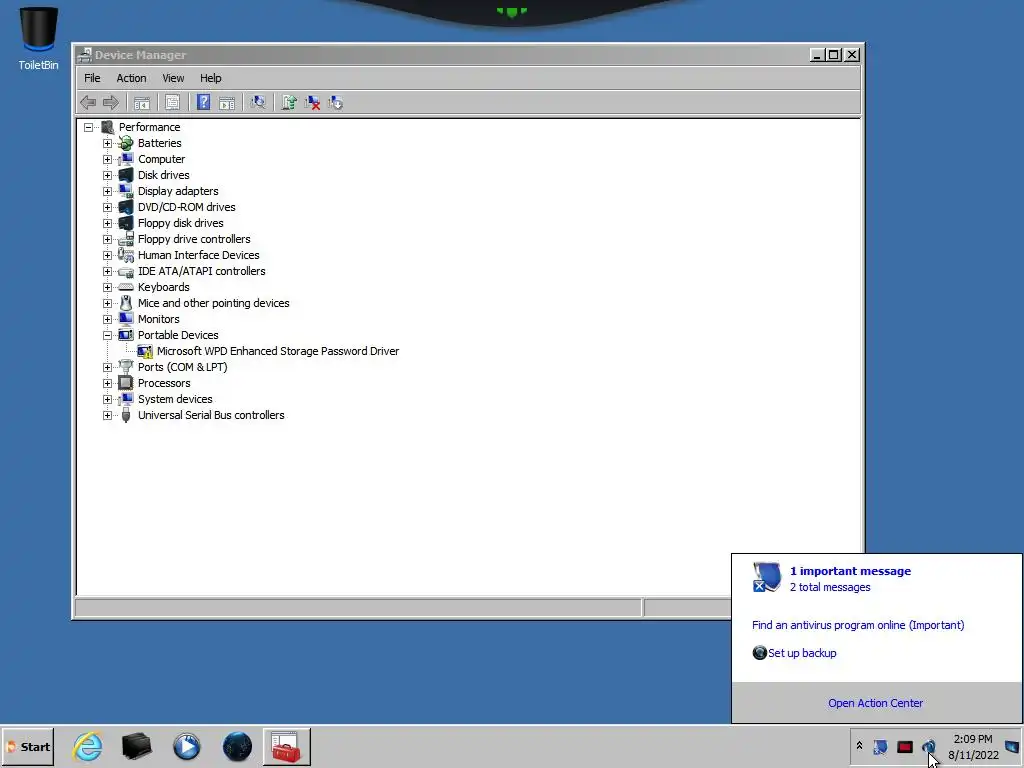Select 'Microsoft WPD Enhanced Storage Password Driver'
The image size is (1024, 768).
pos(278,351)
